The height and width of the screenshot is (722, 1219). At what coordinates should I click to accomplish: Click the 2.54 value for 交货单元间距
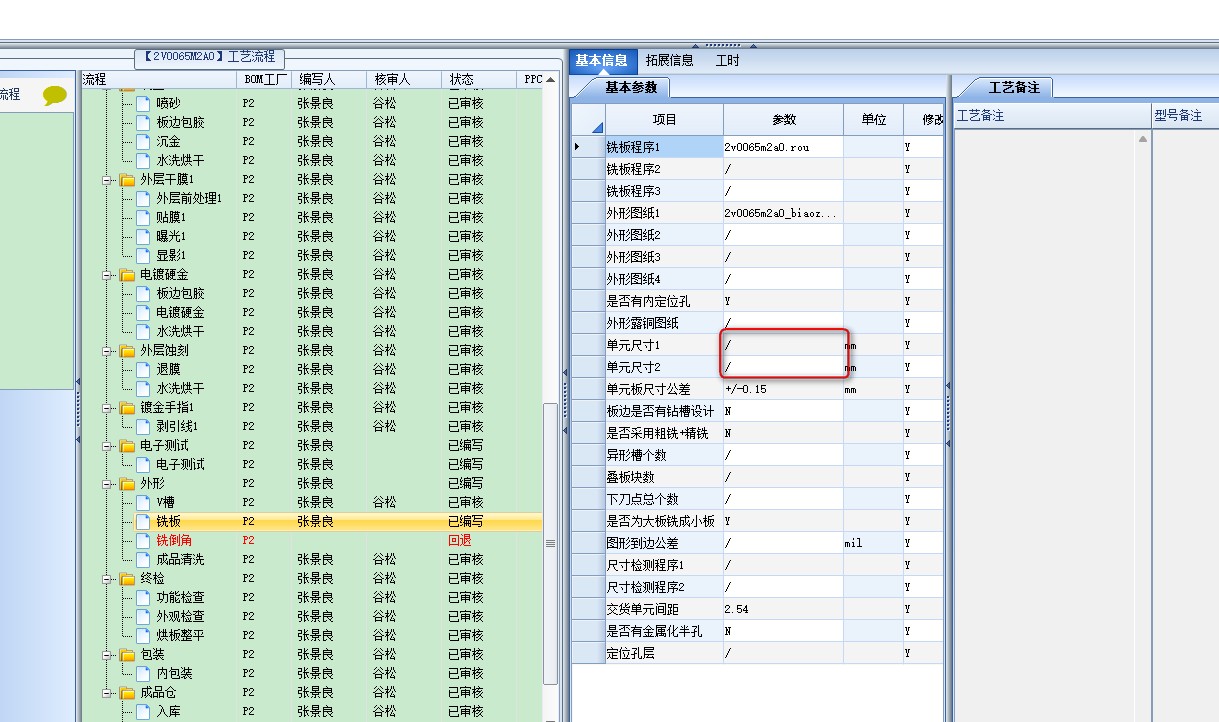coord(783,609)
